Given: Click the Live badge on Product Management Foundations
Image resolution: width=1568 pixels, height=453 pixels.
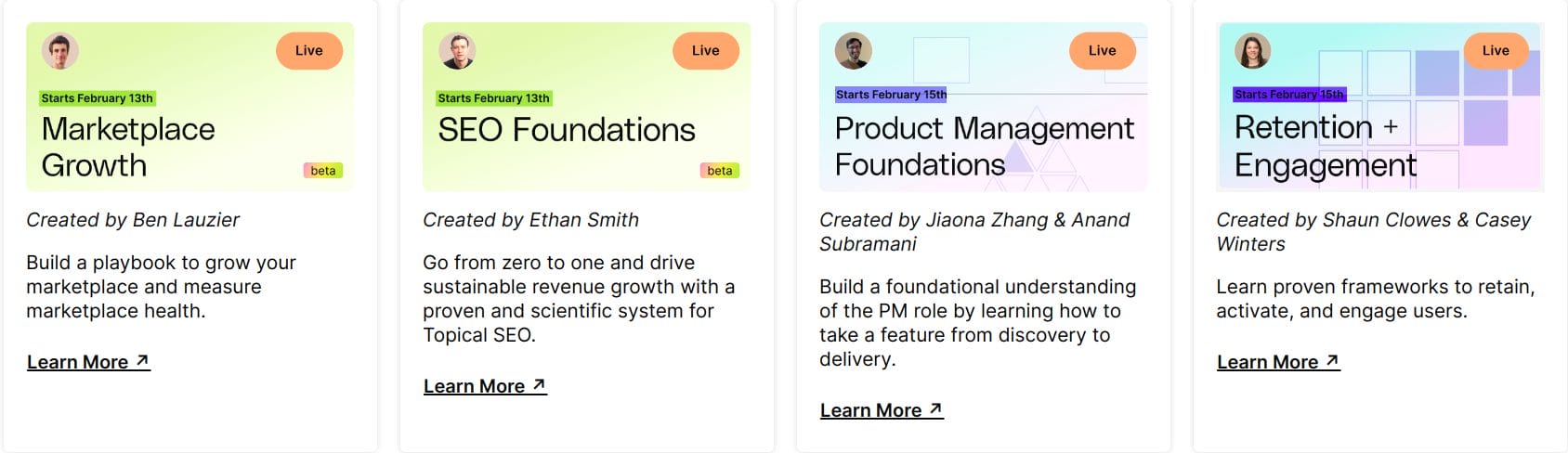Looking at the screenshot, I should click(x=1103, y=51).
